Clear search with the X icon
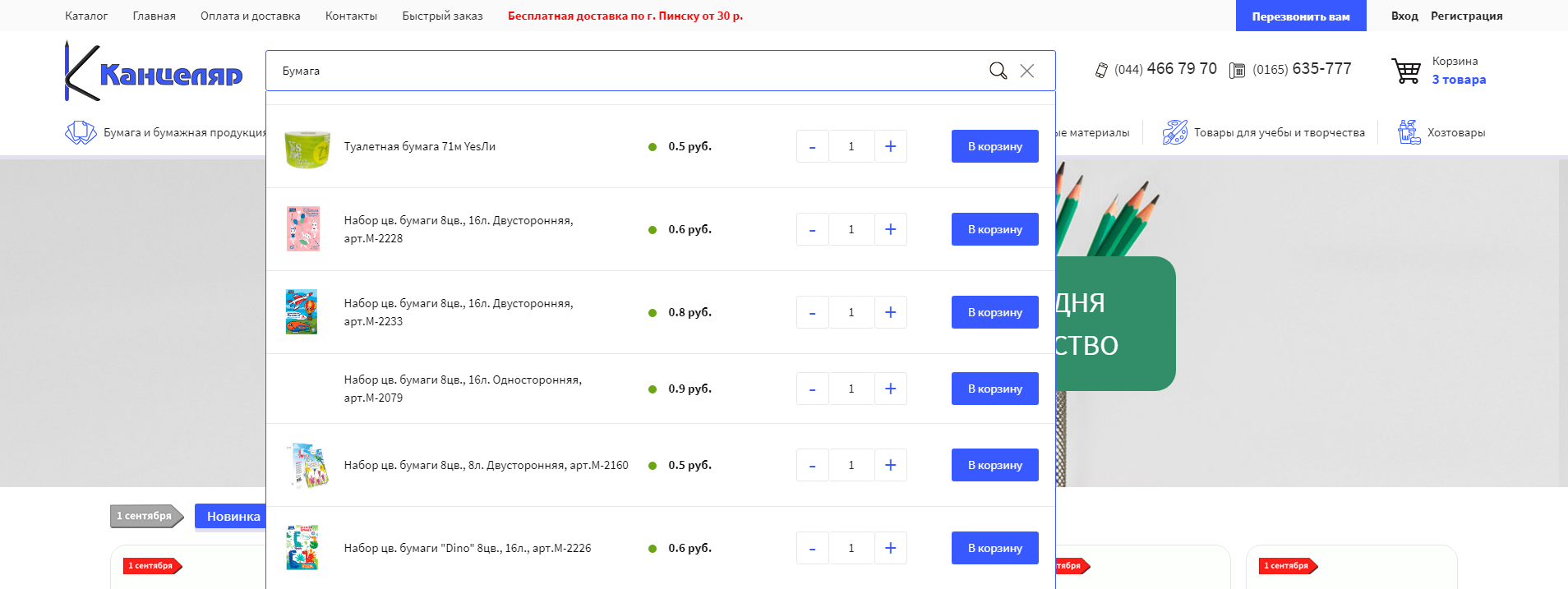1568x589 pixels. (1026, 71)
